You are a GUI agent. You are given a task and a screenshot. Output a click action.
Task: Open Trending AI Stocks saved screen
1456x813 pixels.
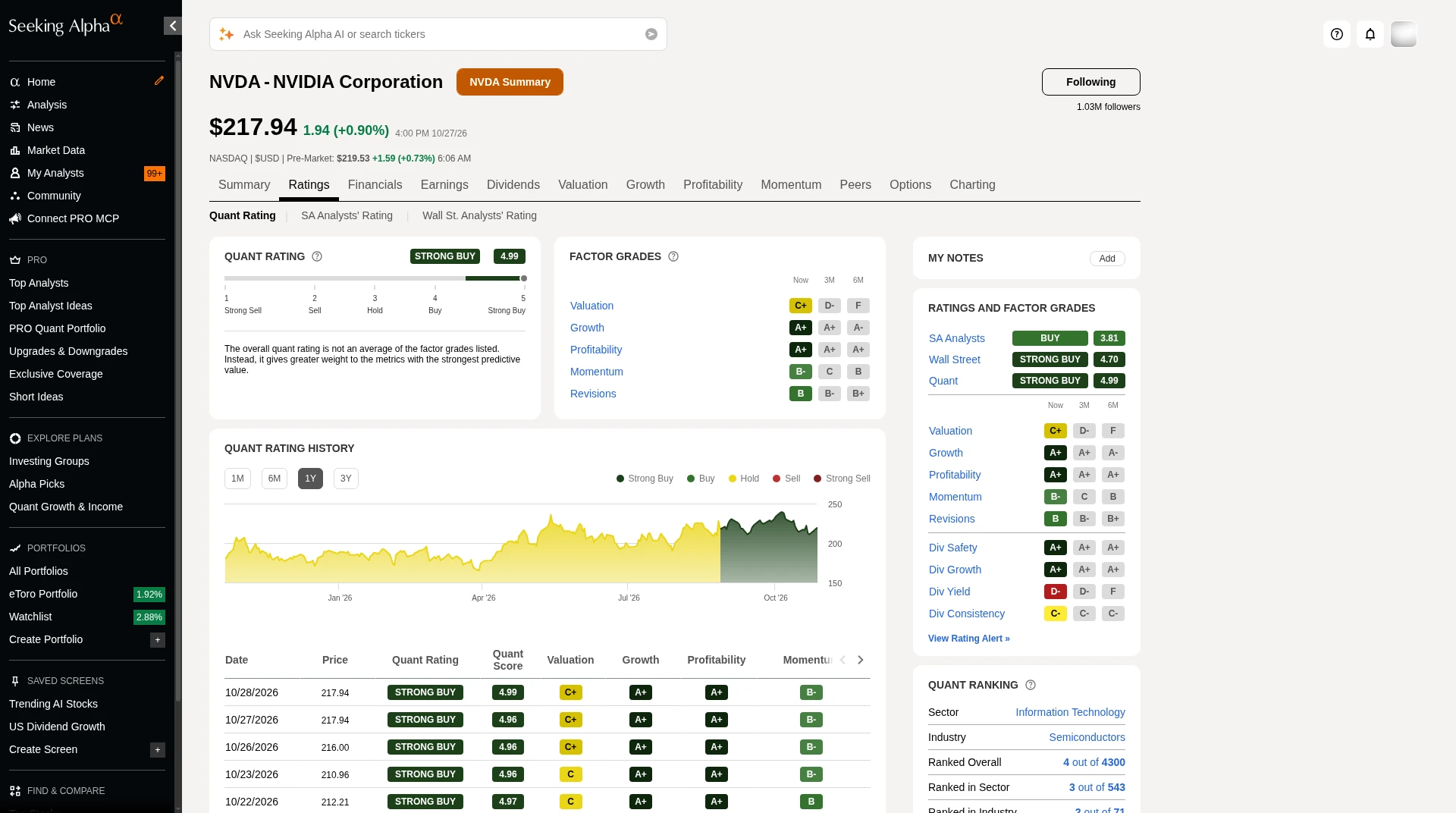pyautogui.click(x=53, y=704)
